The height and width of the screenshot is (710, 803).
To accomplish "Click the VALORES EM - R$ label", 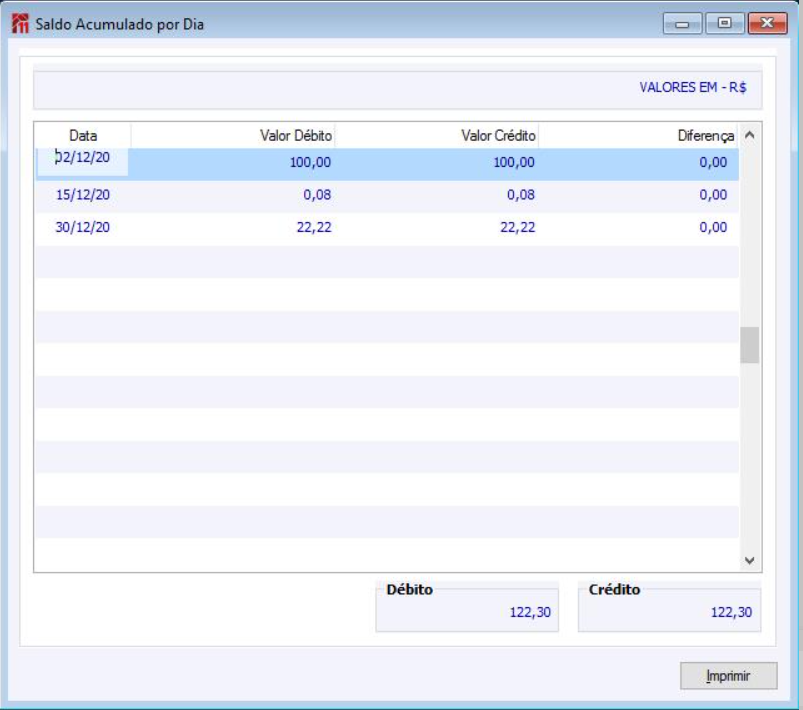I will click(x=693, y=88).
